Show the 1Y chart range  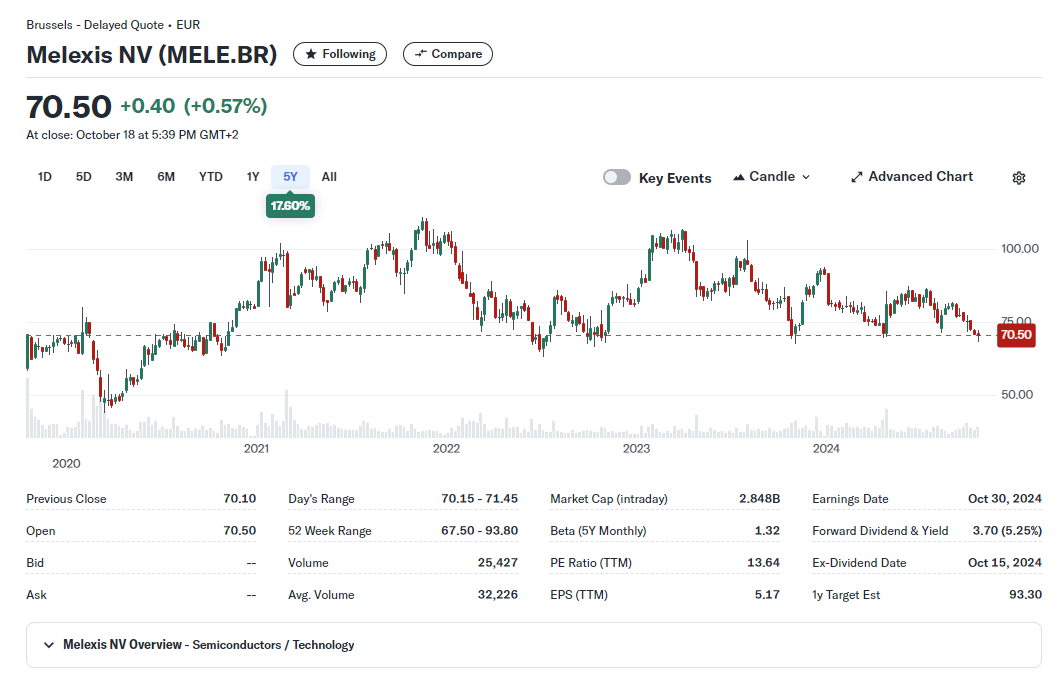[253, 177]
